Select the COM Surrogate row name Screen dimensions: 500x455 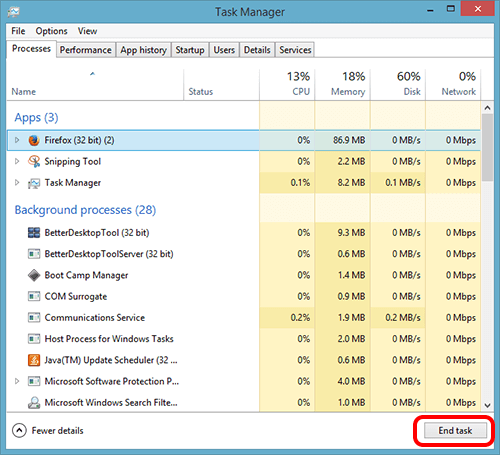(x=76, y=297)
